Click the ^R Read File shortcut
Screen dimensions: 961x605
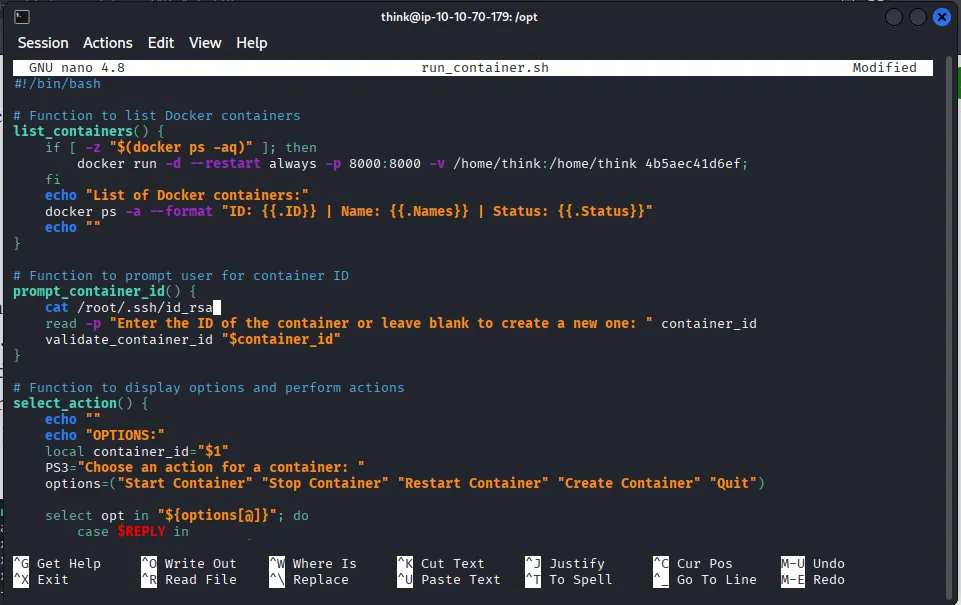189,579
